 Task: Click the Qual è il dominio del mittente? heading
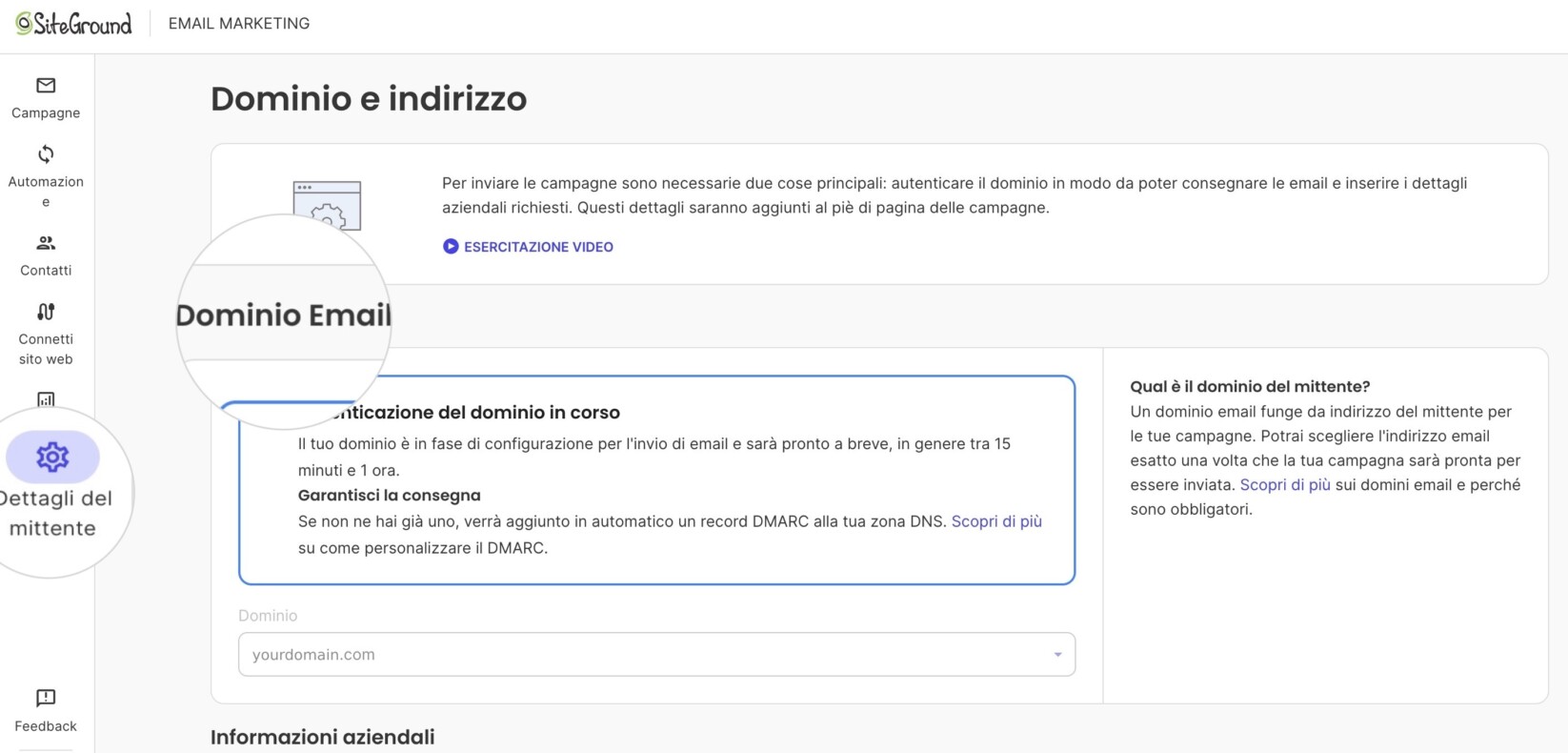point(1250,387)
